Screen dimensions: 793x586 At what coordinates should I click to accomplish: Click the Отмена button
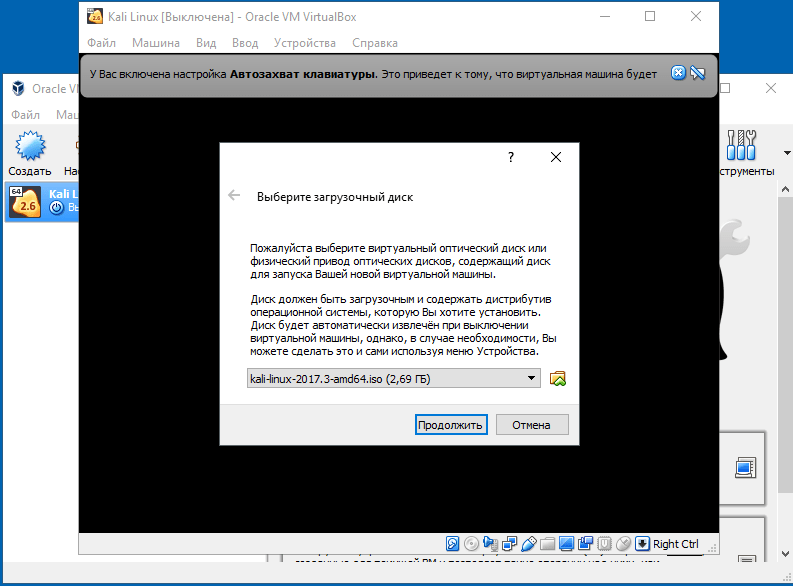(532, 425)
